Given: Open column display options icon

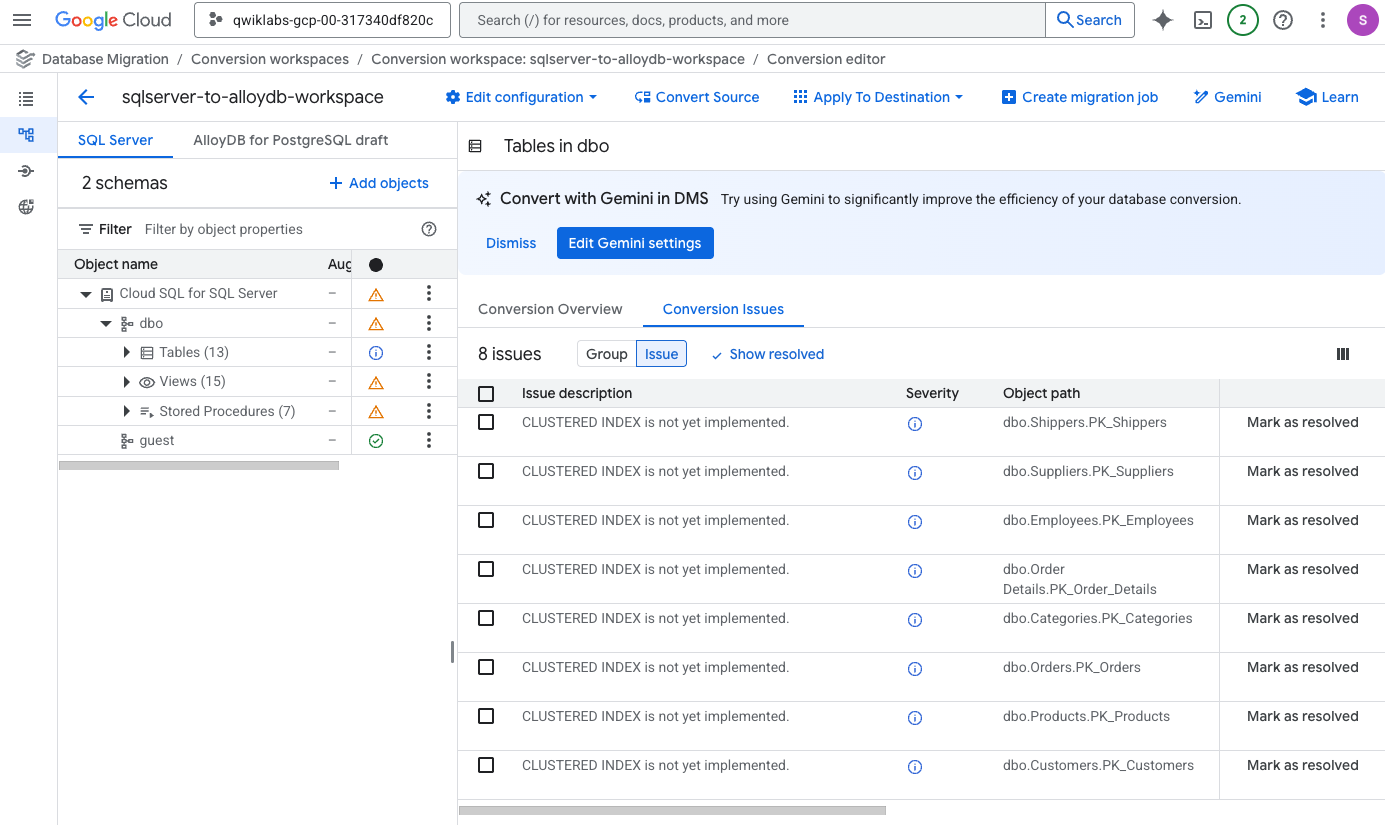Looking at the screenshot, I should pos(1343,354).
